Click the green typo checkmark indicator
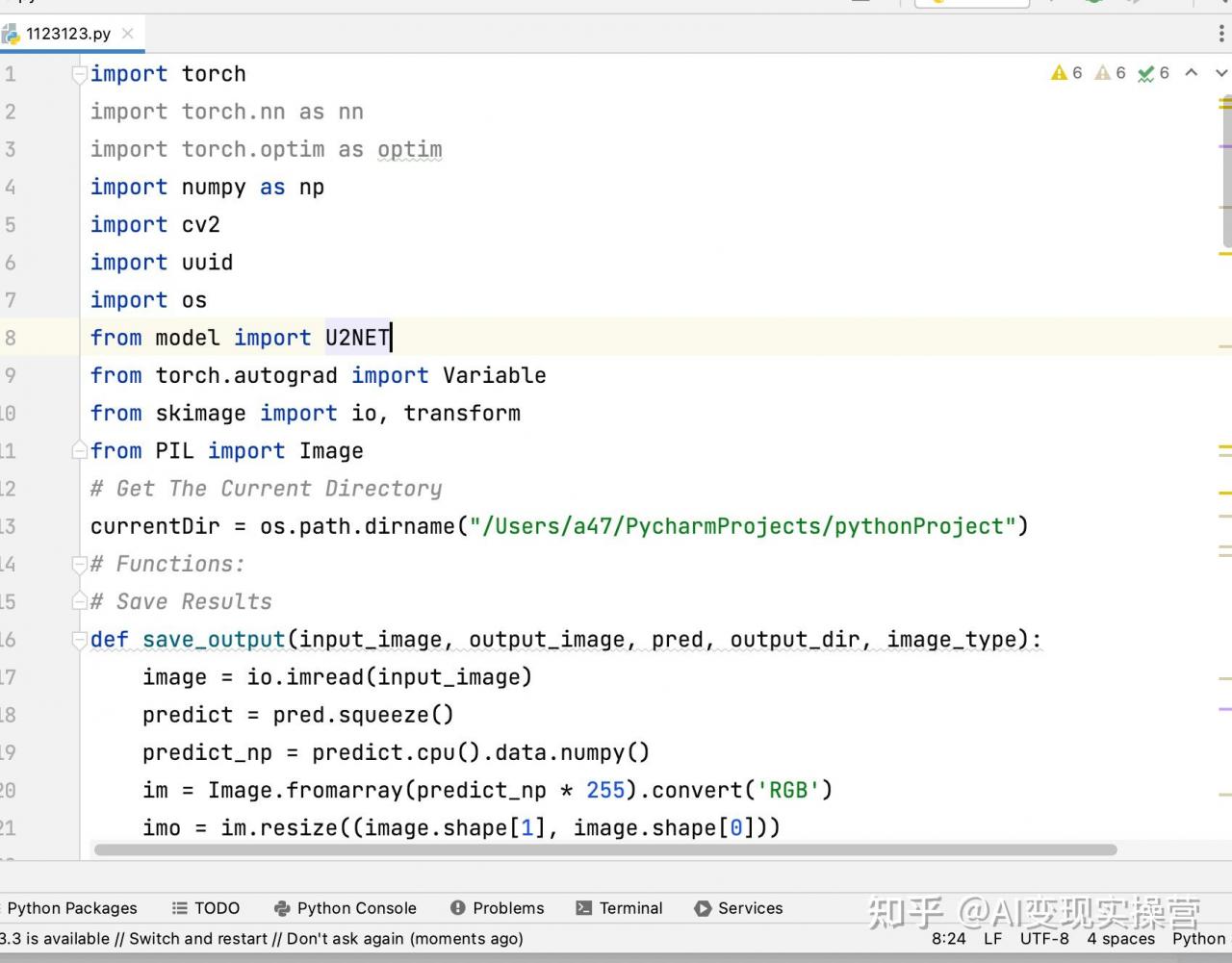1232x963 pixels. [x=1146, y=73]
